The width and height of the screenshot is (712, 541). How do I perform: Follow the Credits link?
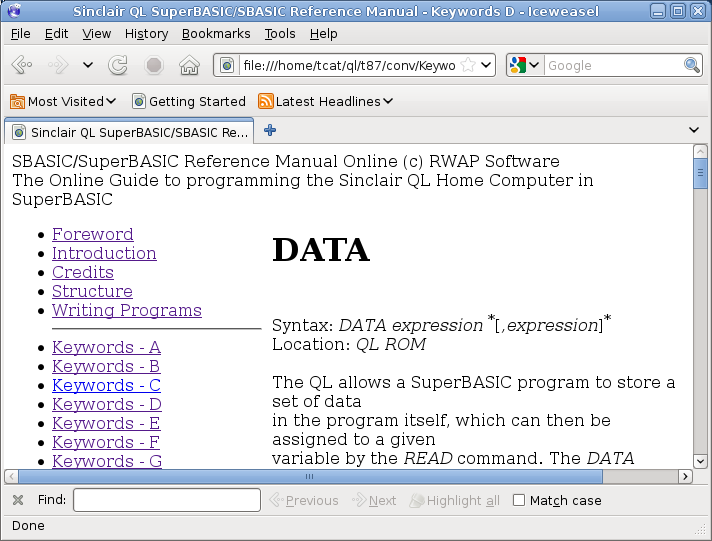coord(83,273)
